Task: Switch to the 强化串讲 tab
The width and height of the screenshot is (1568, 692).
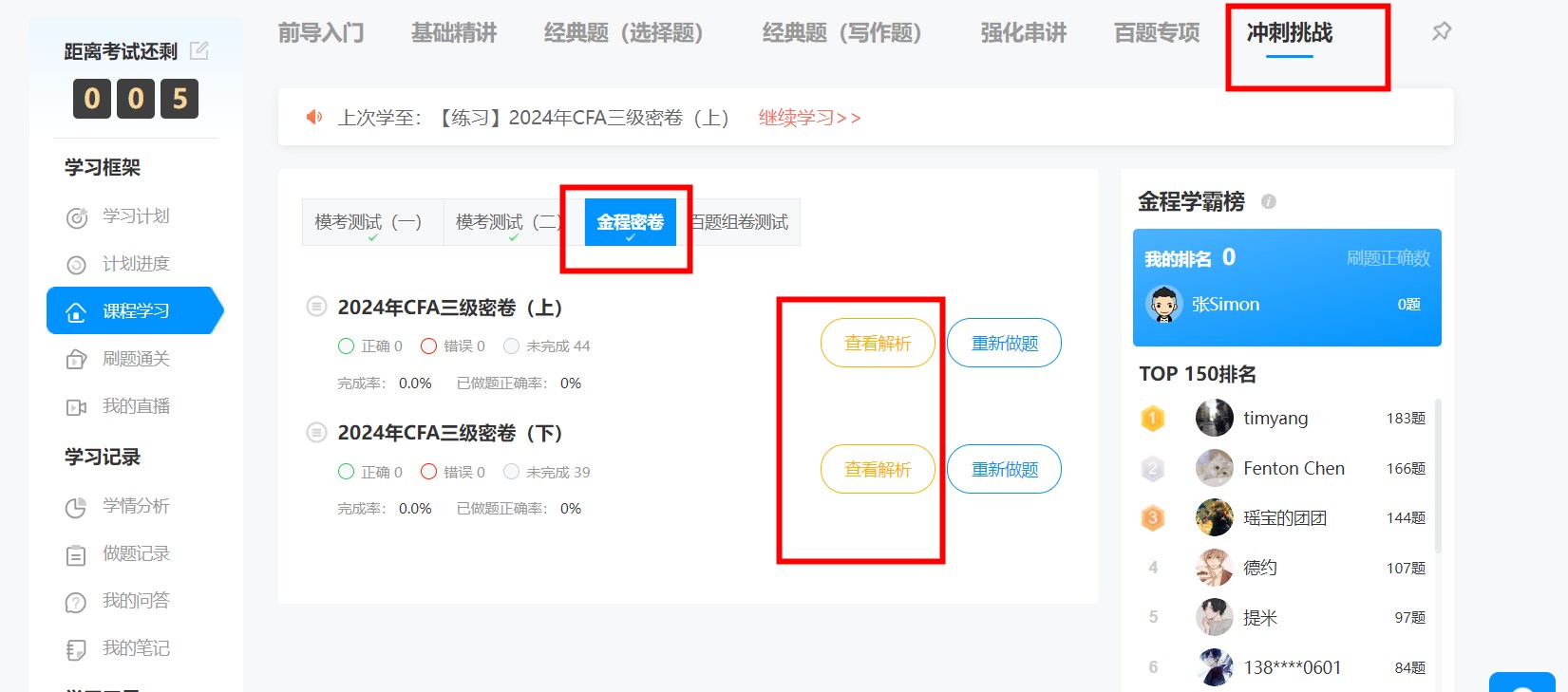Action: tap(1024, 33)
